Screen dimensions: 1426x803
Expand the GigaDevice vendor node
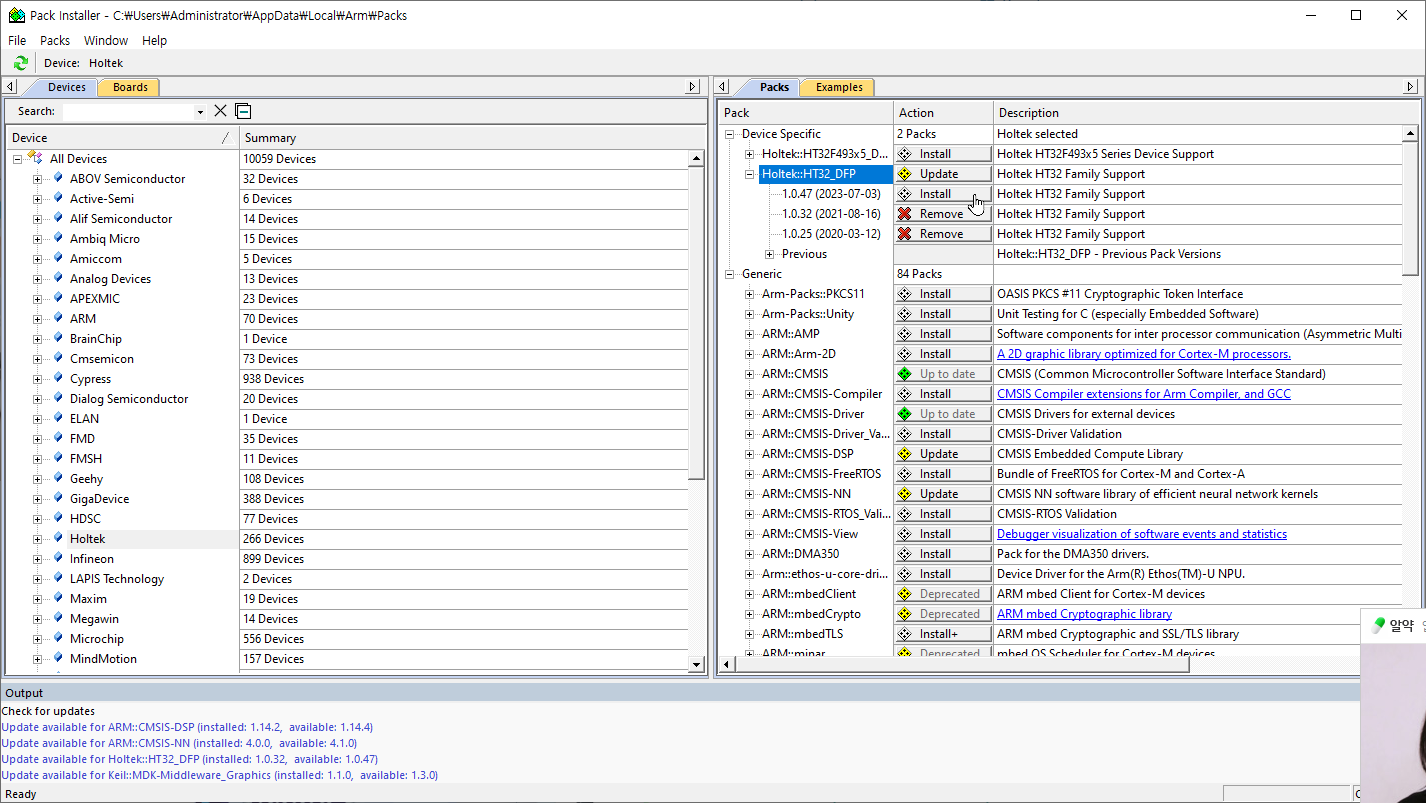[x=37, y=499]
